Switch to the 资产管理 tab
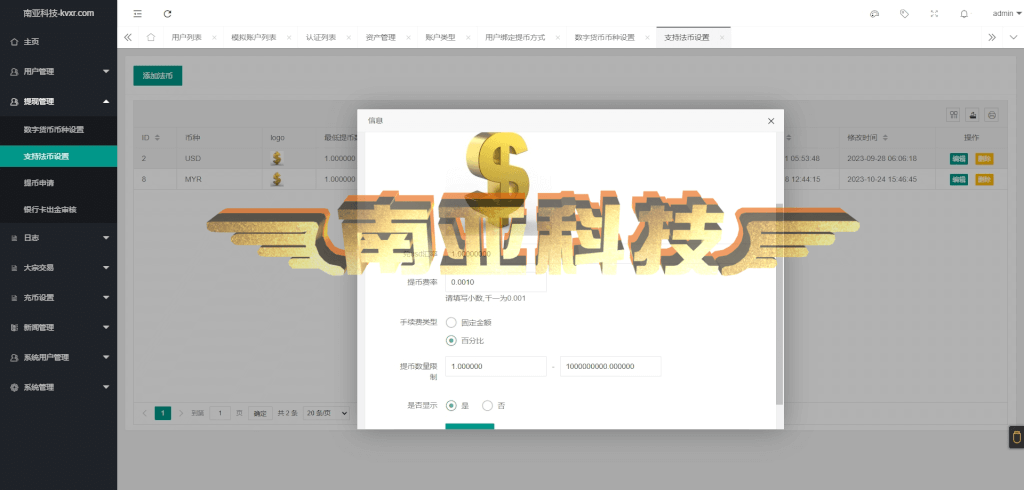This screenshot has height=490, width=1024. (x=381, y=38)
